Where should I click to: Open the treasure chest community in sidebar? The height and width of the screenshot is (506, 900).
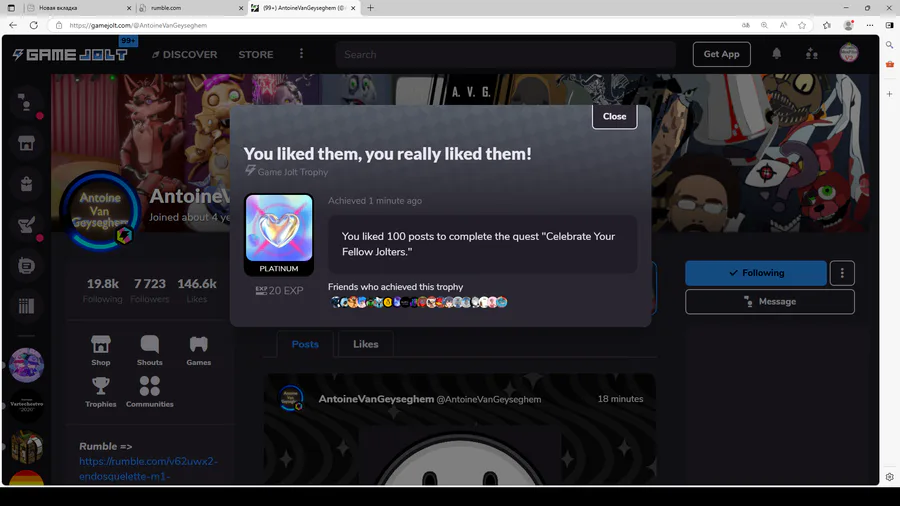click(26, 447)
